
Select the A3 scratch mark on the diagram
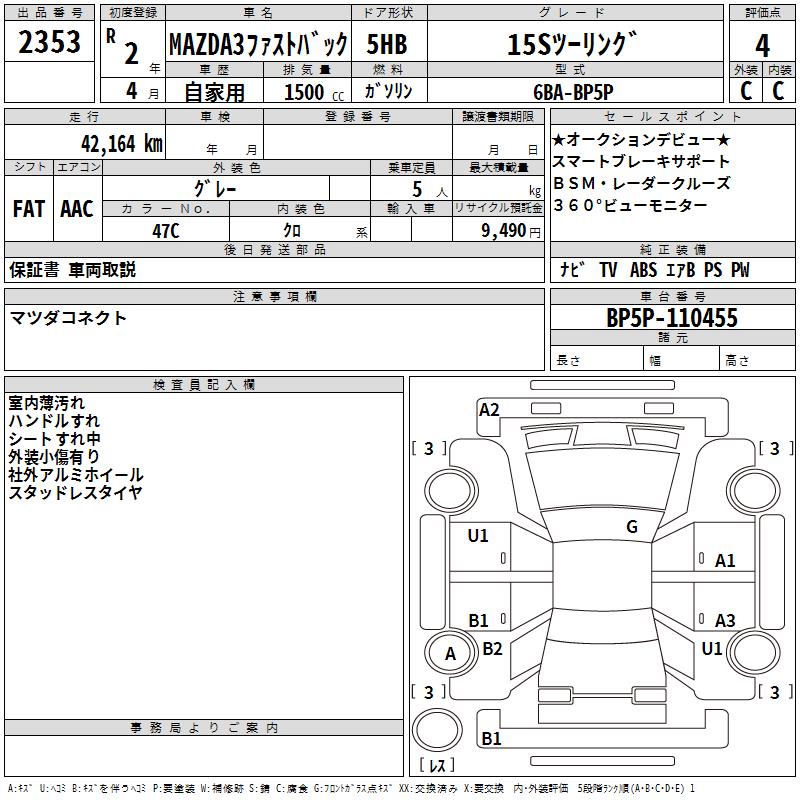725,620
